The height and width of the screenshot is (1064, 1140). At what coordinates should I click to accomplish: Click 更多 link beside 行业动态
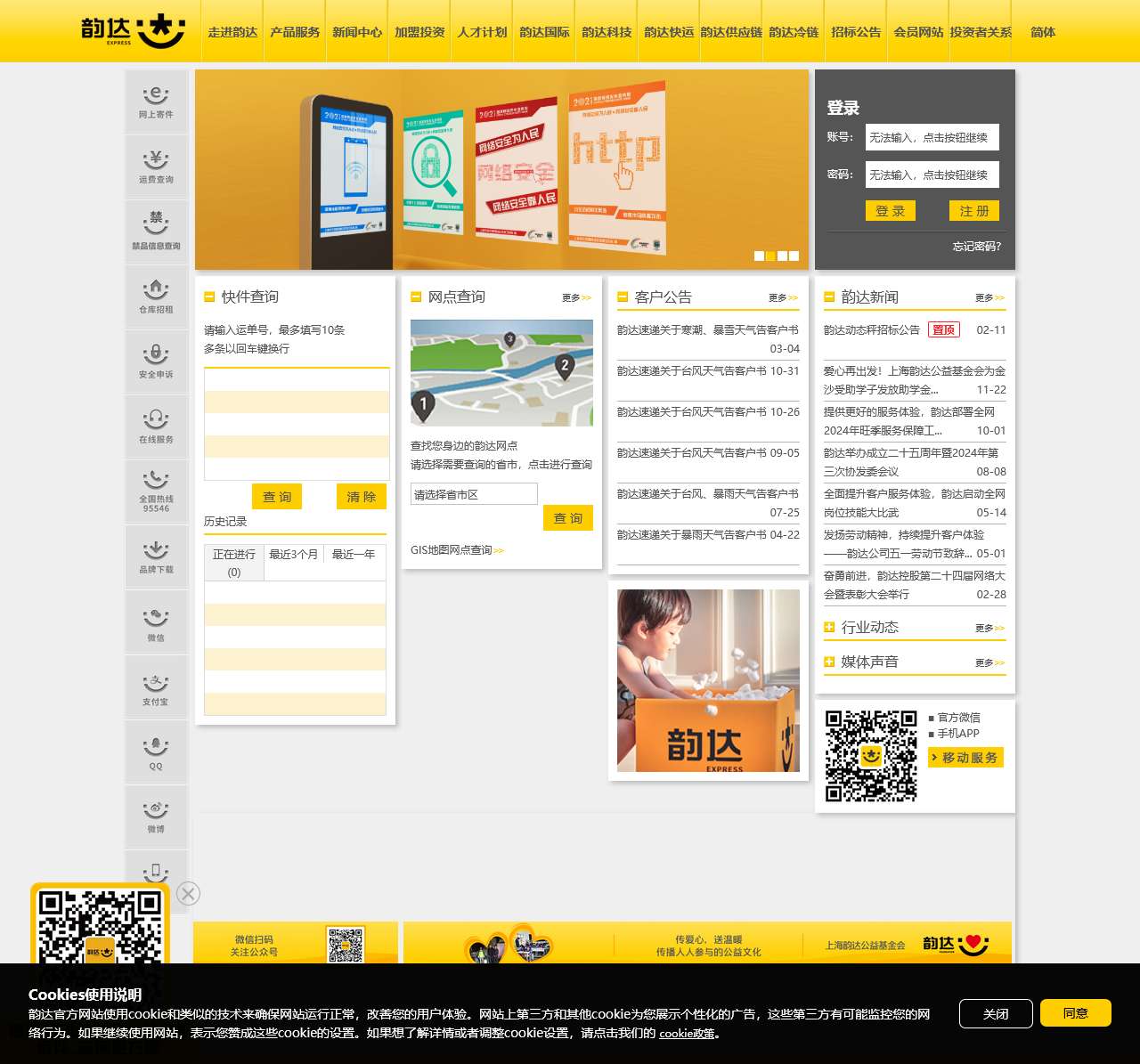pos(989,628)
